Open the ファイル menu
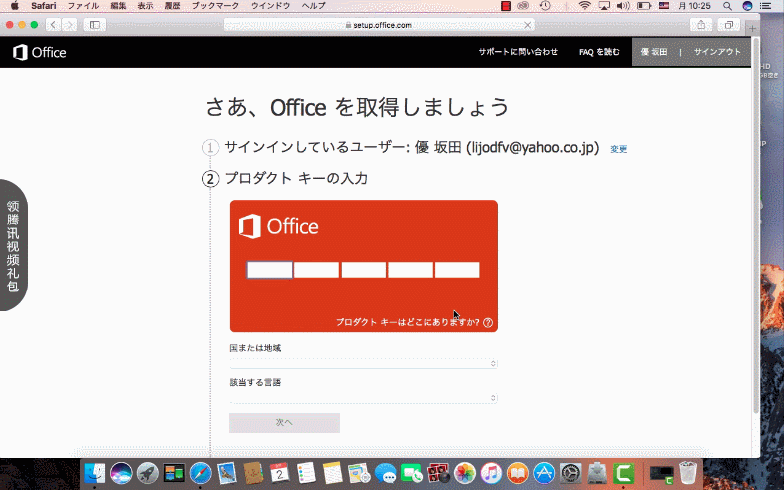Viewport: 784px width, 490px height. click(83, 6)
